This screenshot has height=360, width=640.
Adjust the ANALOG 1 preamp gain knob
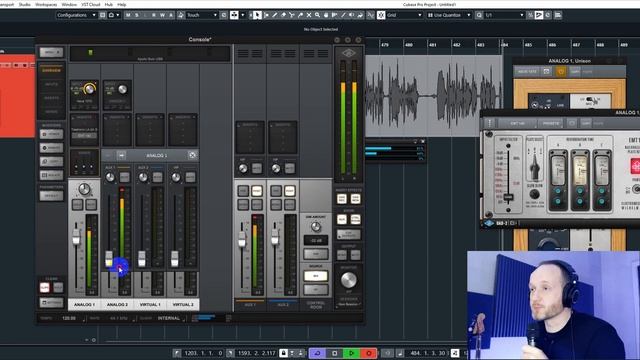[89, 89]
